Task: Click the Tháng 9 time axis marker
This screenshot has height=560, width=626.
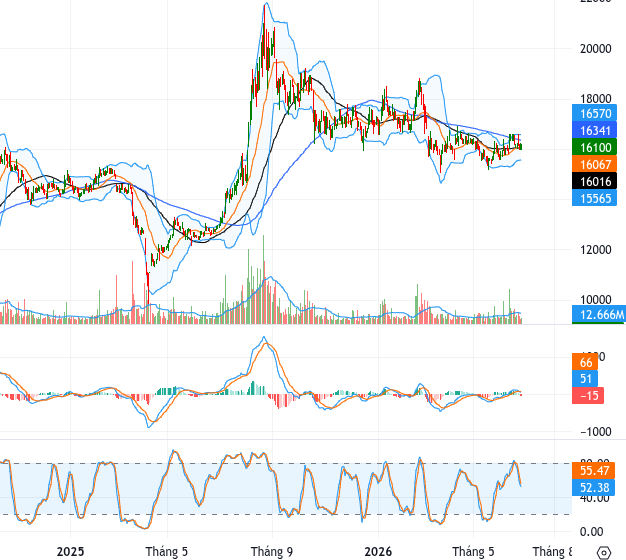Action: 271,552
